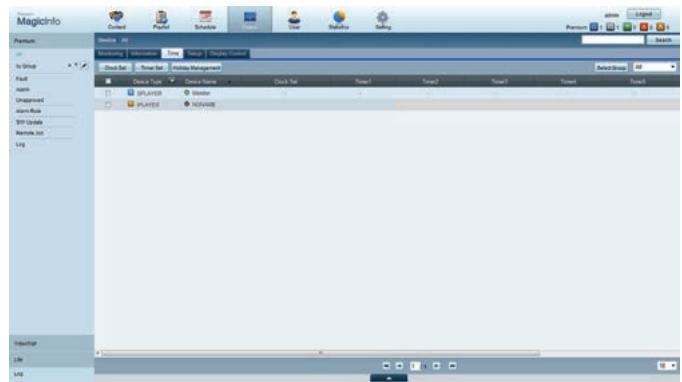Image resolution: width=682 pixels, height=382 pixels.
Task: Click the green Premium status icon
Action: click(627, 27)
